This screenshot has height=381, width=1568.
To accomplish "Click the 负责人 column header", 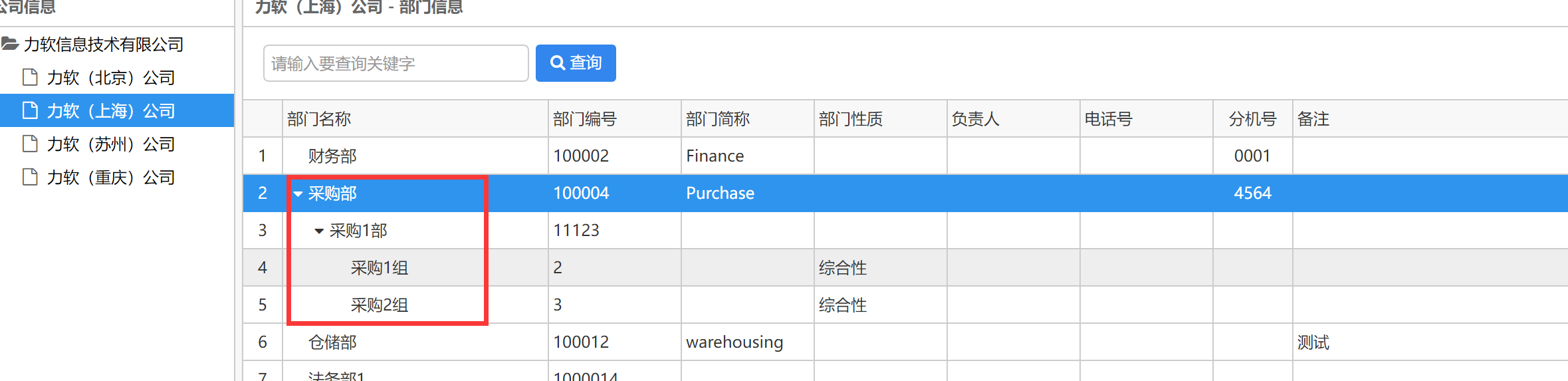I will 976,119.
